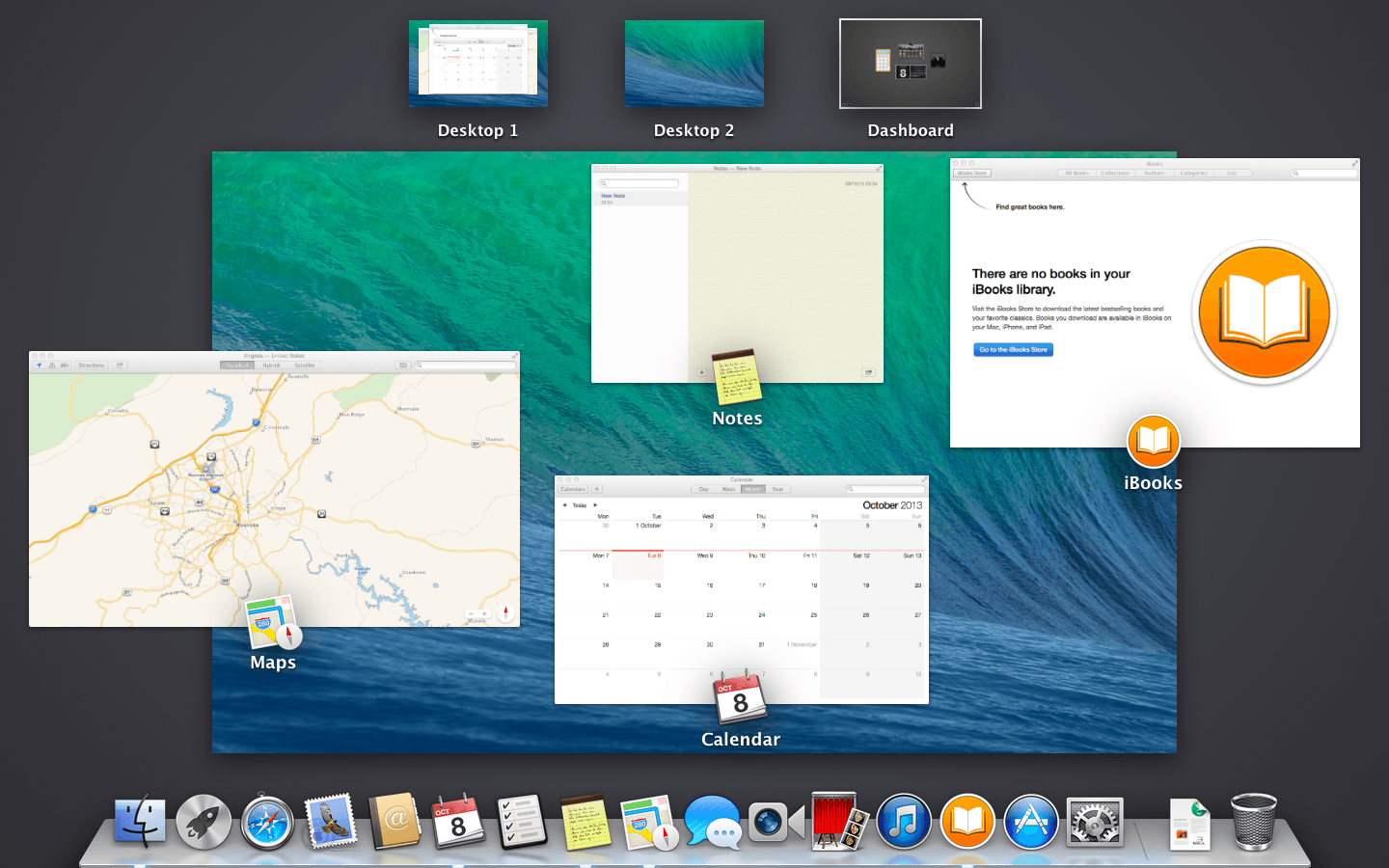Toggle the 3D buildings view in Maps toolbar
The height and width of the screenshot is (868, 1389).
(x=52, y=366)
